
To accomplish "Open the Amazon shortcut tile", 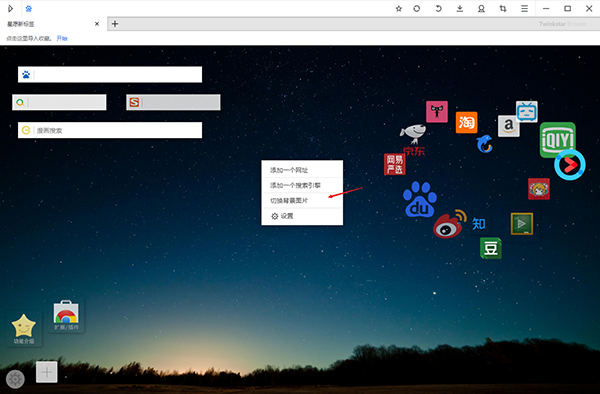I will (x=509, y=126).
